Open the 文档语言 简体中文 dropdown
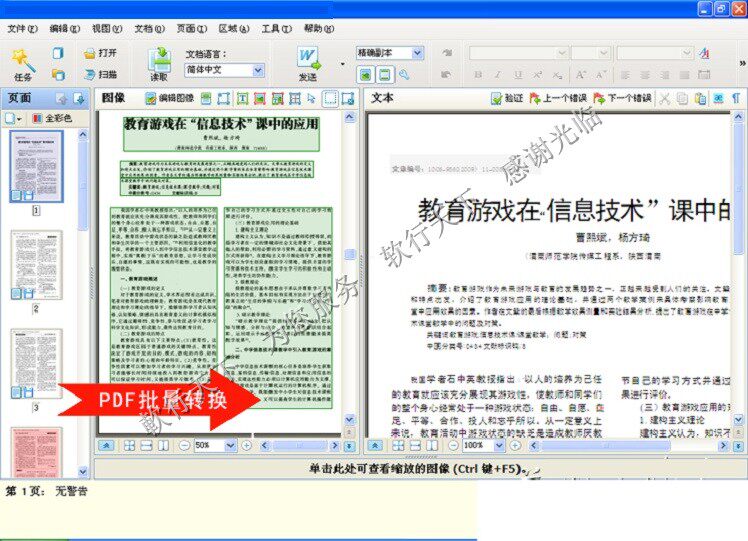The image size is (748, 541). [x=258, y=70]
